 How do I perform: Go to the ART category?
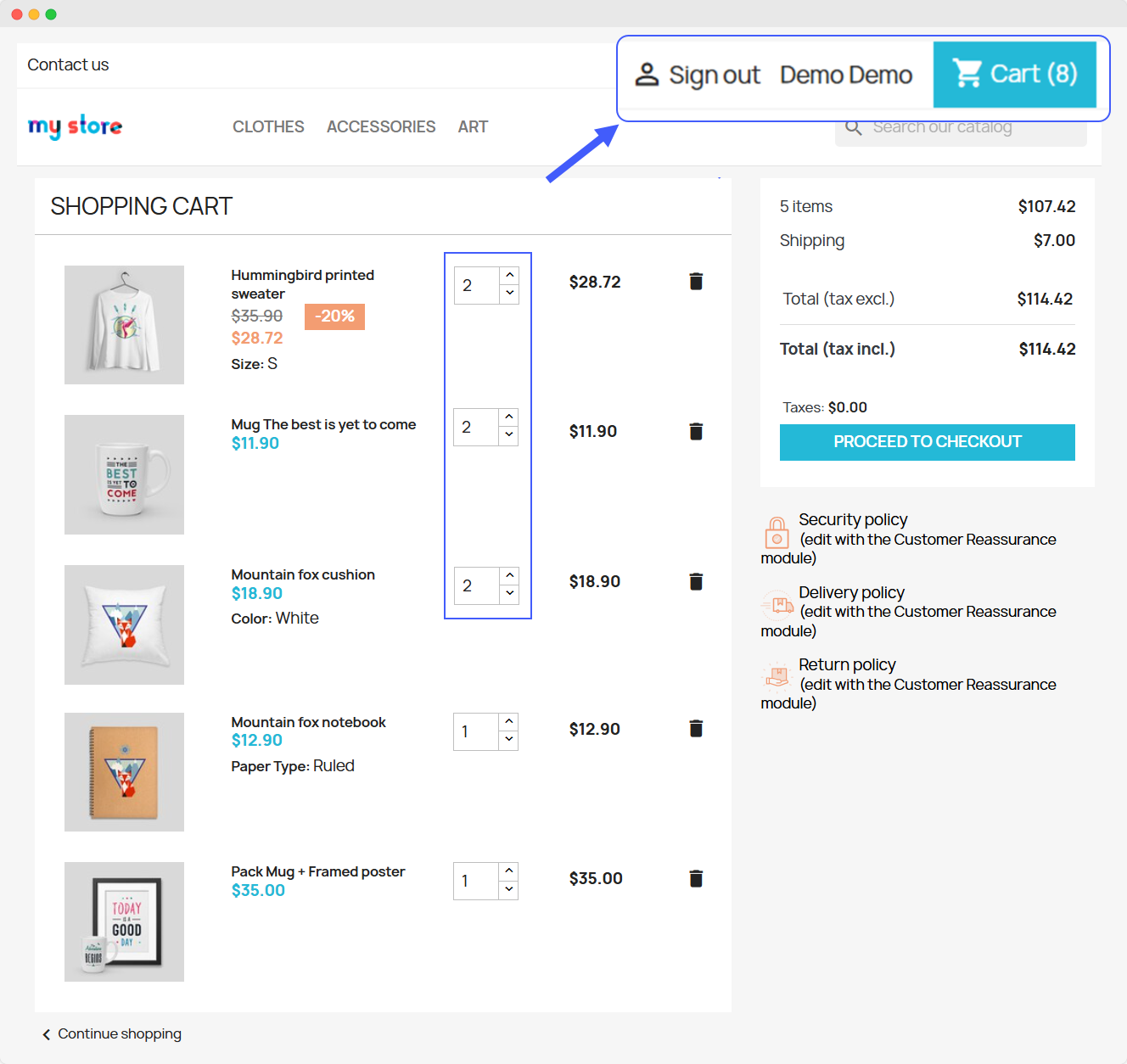coord(473,127)
